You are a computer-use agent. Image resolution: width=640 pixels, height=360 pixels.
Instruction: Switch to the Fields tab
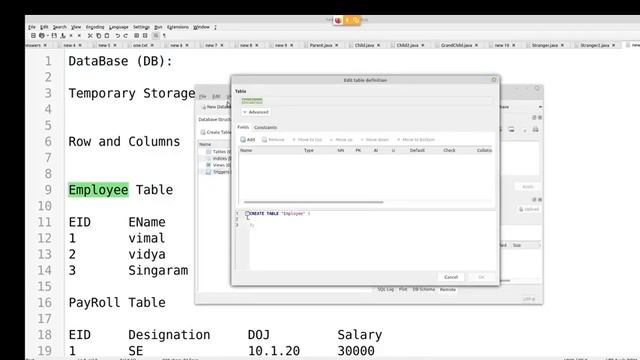coord(243,127)
